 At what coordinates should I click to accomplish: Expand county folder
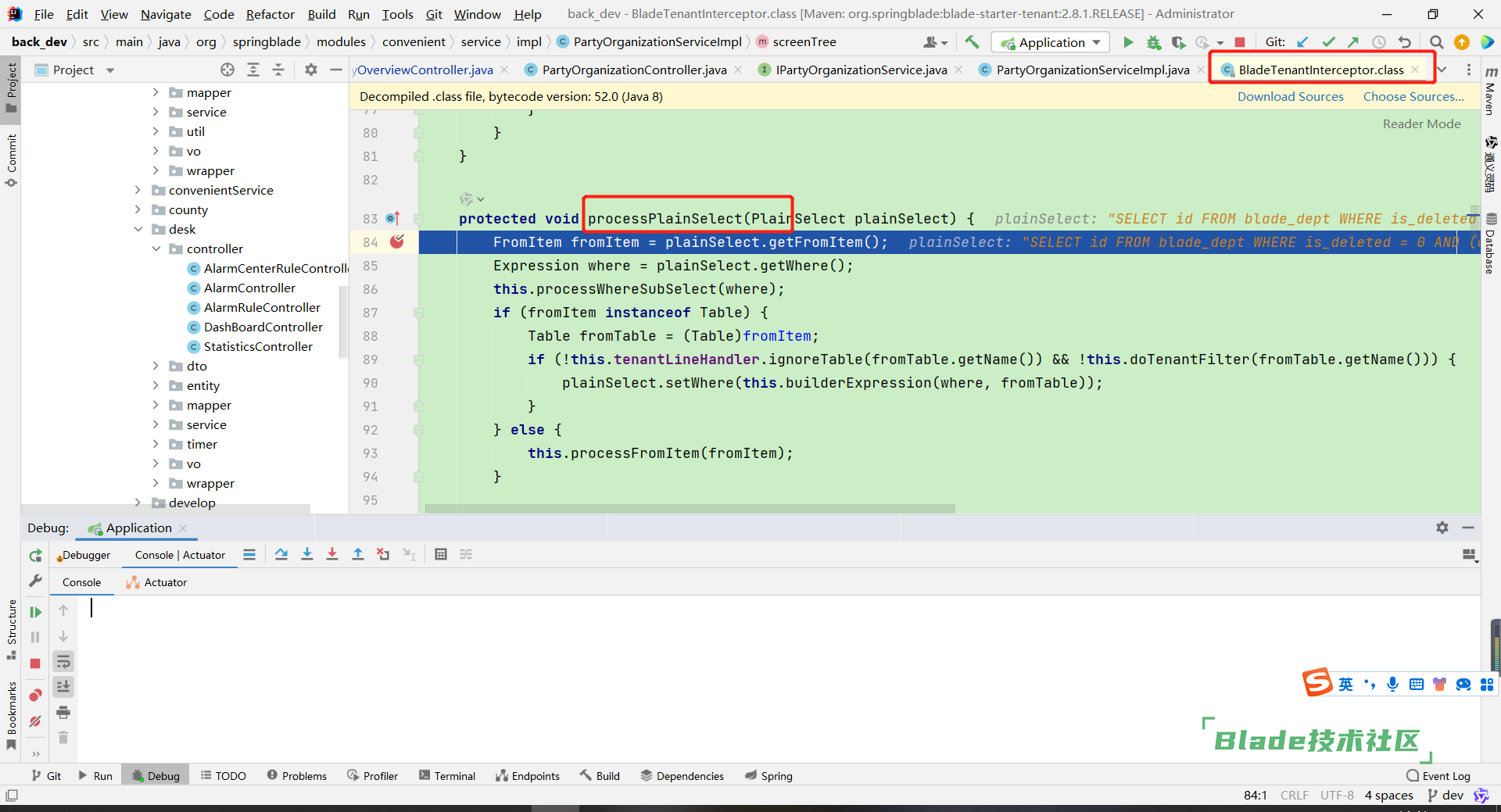138,209
